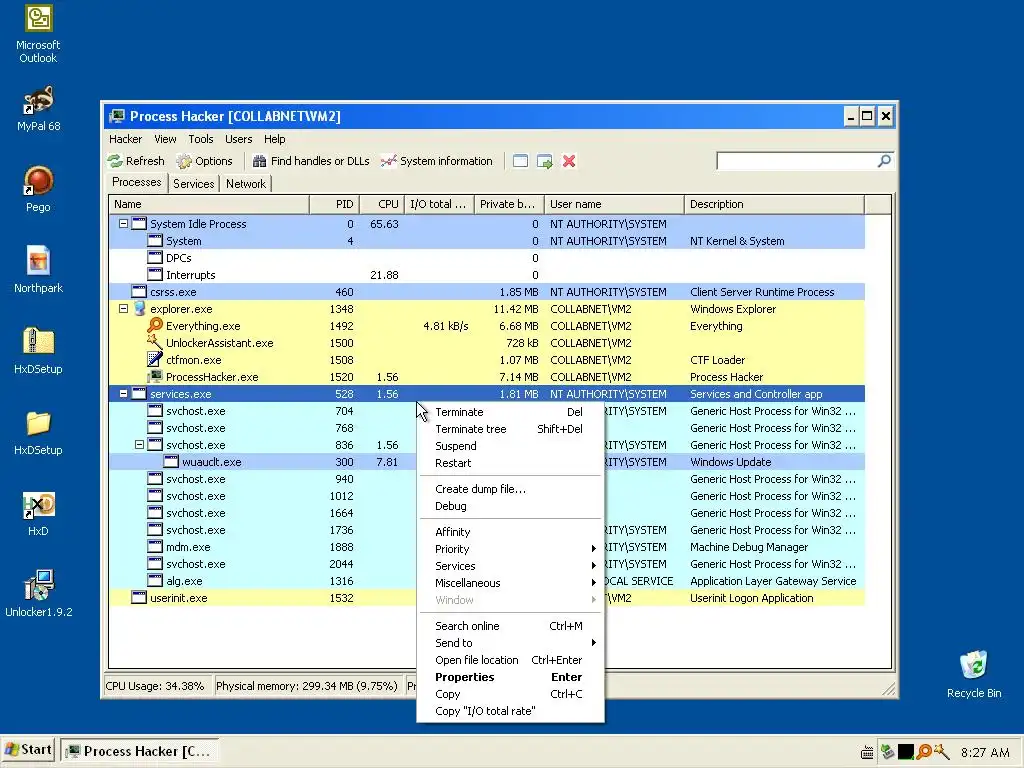Choose Restart from context menu
This screenshot has width=1024, height=768.
[510, 463]
